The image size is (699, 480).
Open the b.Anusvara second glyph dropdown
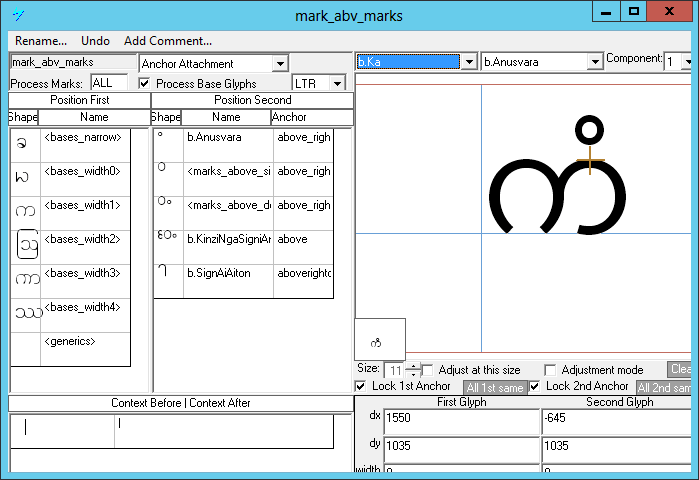point(595,62)
